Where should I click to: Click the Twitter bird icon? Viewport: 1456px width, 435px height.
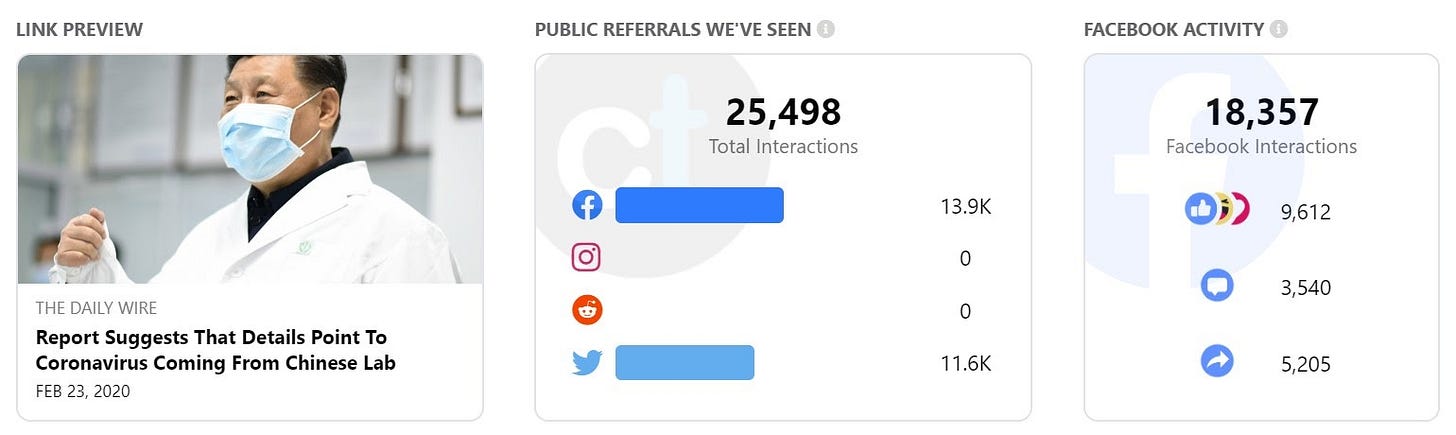click(587, 362)
